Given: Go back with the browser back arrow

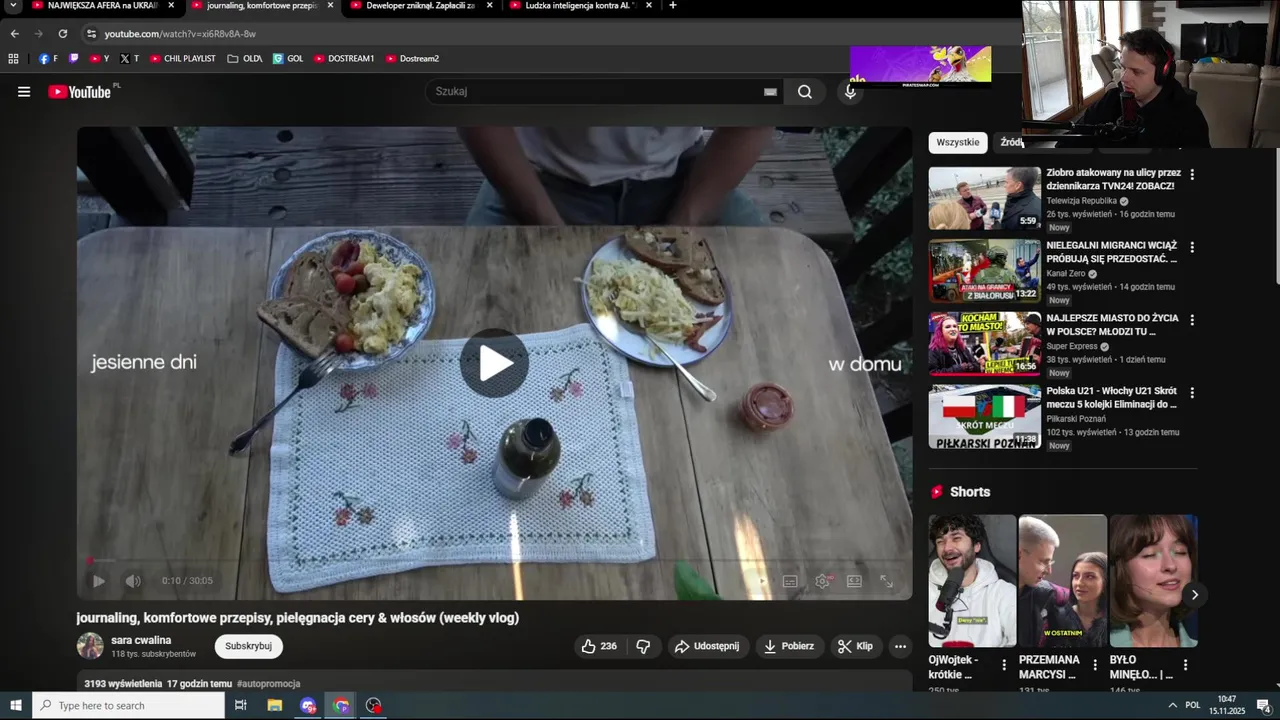Looking at the screenshot, I should pos(14,34).
